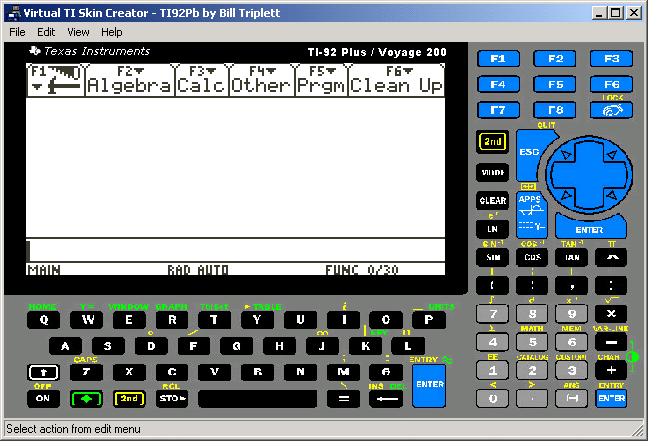Click the A letter key

click(65, 346)
